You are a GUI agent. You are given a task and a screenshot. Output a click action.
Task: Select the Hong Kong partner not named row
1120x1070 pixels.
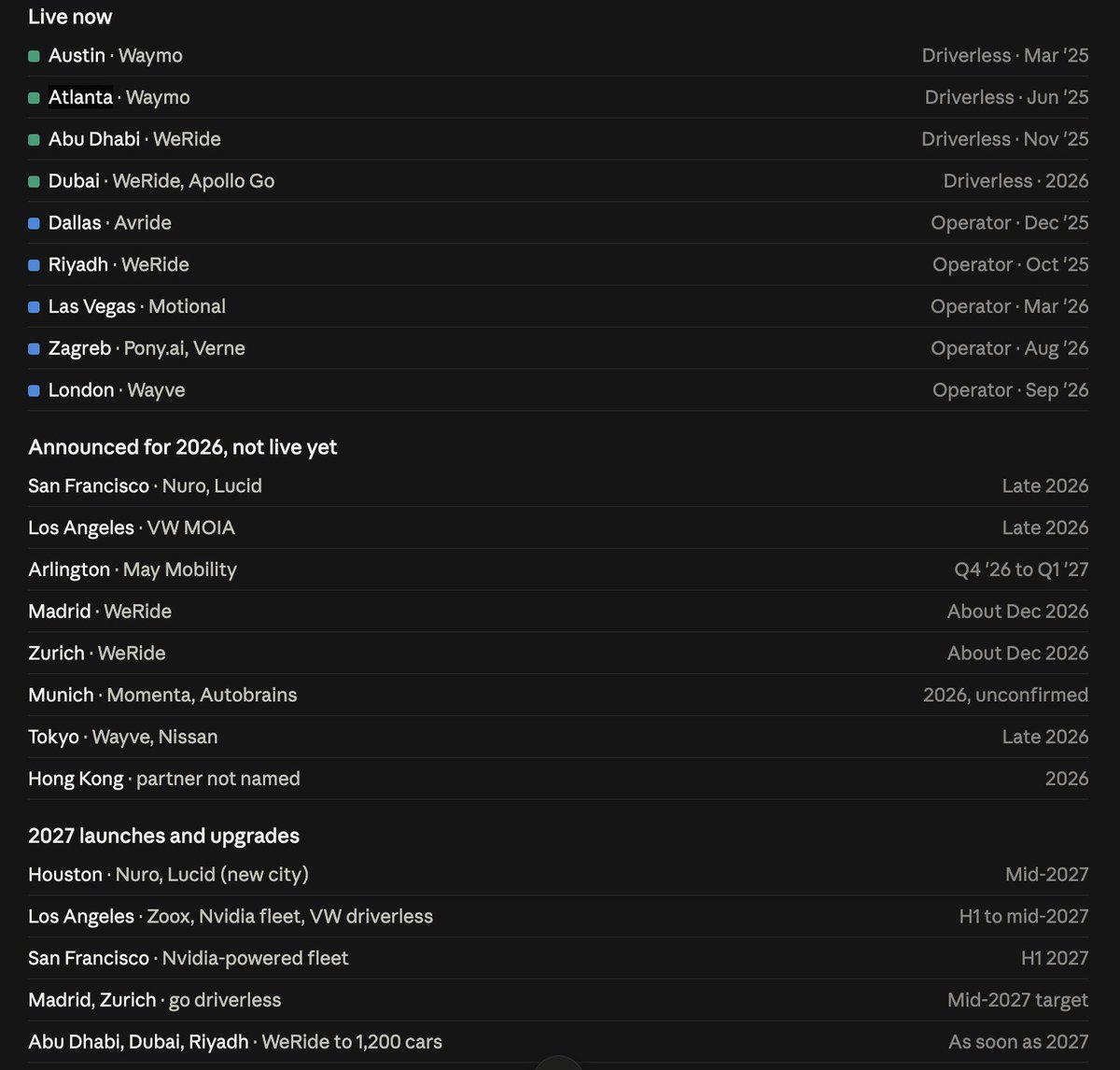tap(558, 779)
